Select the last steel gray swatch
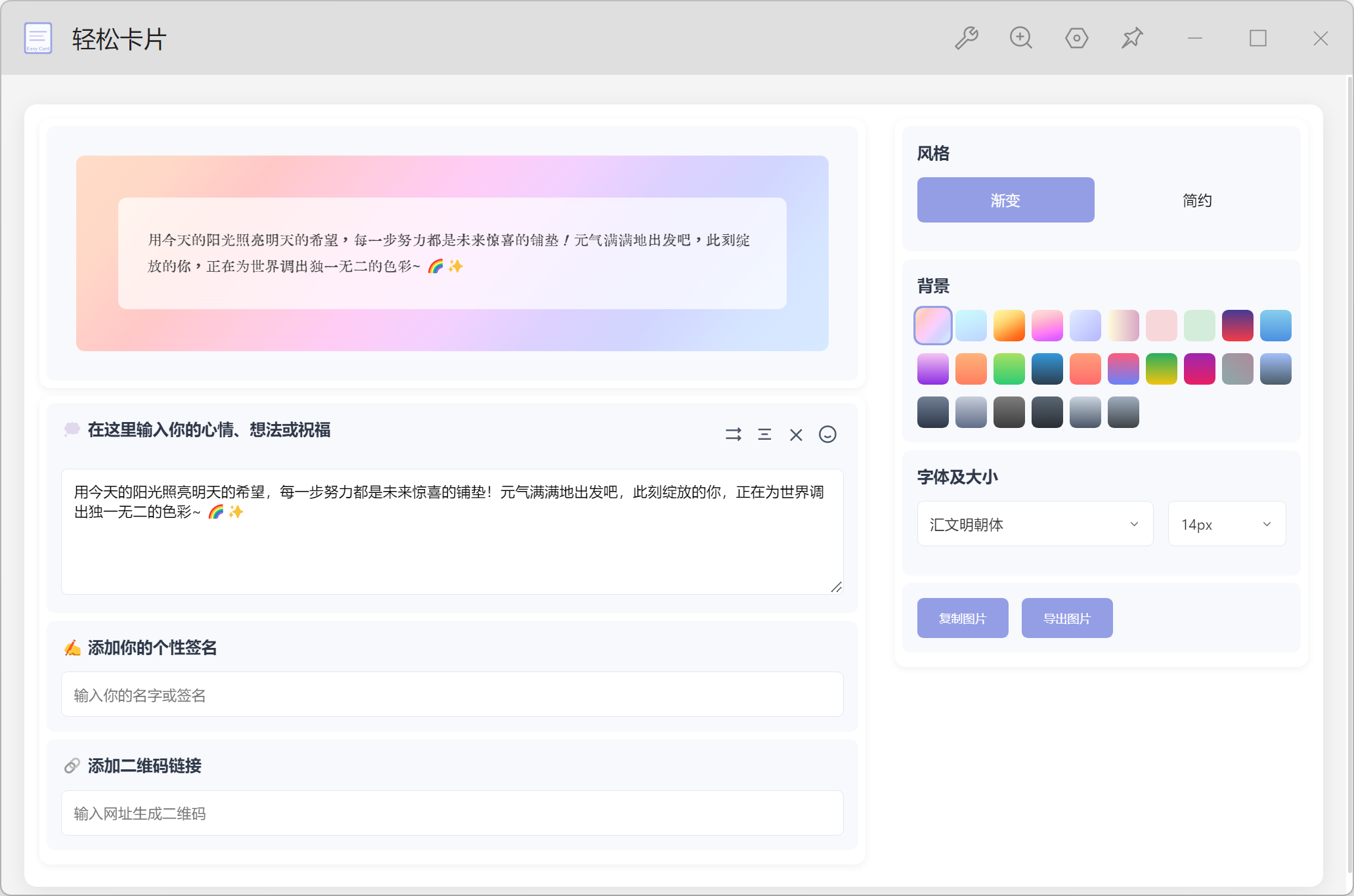Viewport: 1354px width, 896px height. tap(1124, 412)
